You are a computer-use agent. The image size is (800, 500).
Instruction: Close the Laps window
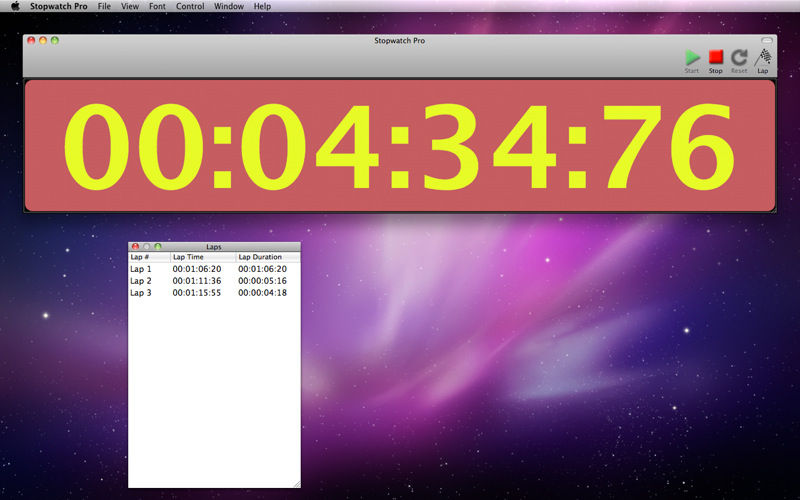pyautogui.click(x=135, y=246)
